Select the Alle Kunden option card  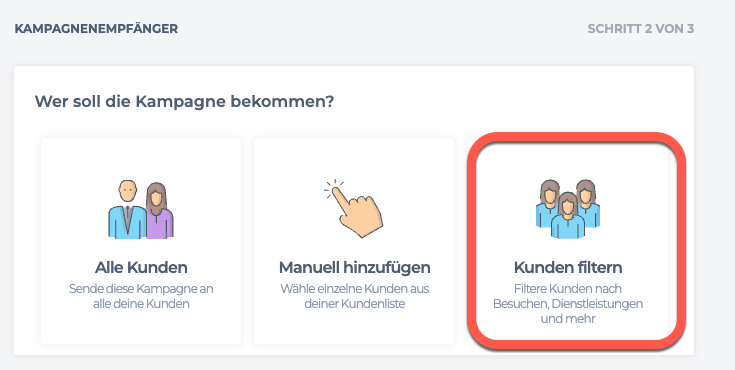point(141,241)
